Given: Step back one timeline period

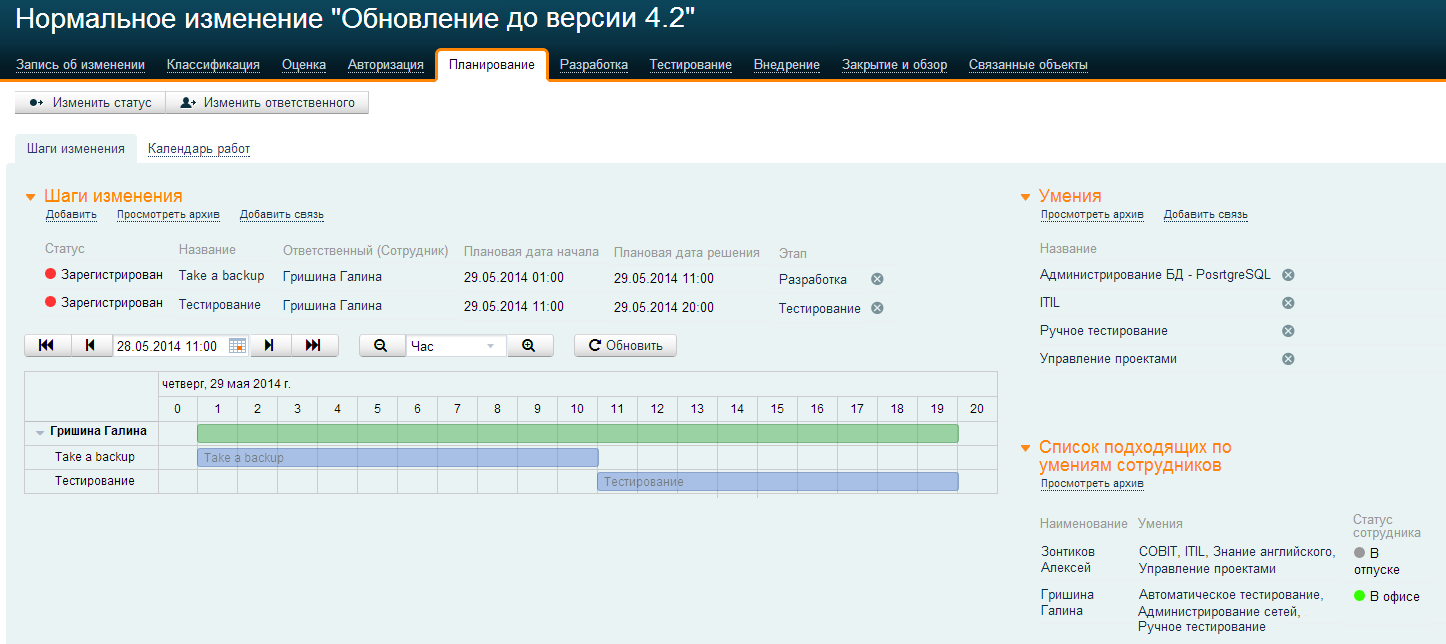Looking at the screenshot, I should click(x=91, y=346).
